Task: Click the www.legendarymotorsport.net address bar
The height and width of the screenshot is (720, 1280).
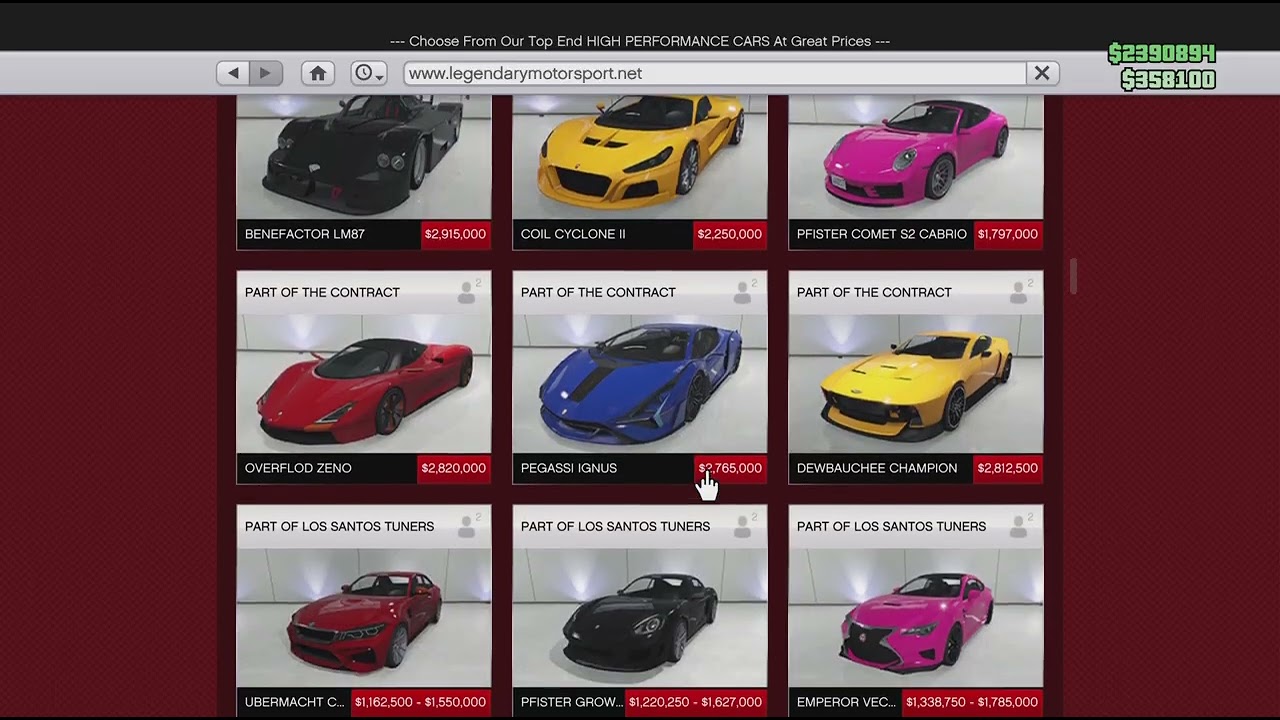Action: 715,73
